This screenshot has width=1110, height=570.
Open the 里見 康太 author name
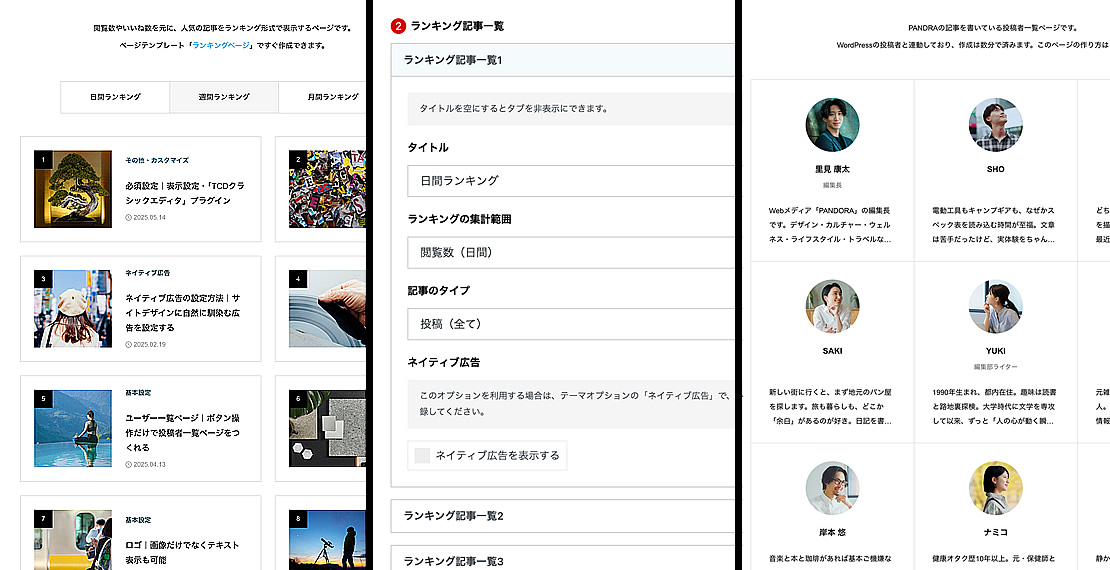[x=832, y=170]
